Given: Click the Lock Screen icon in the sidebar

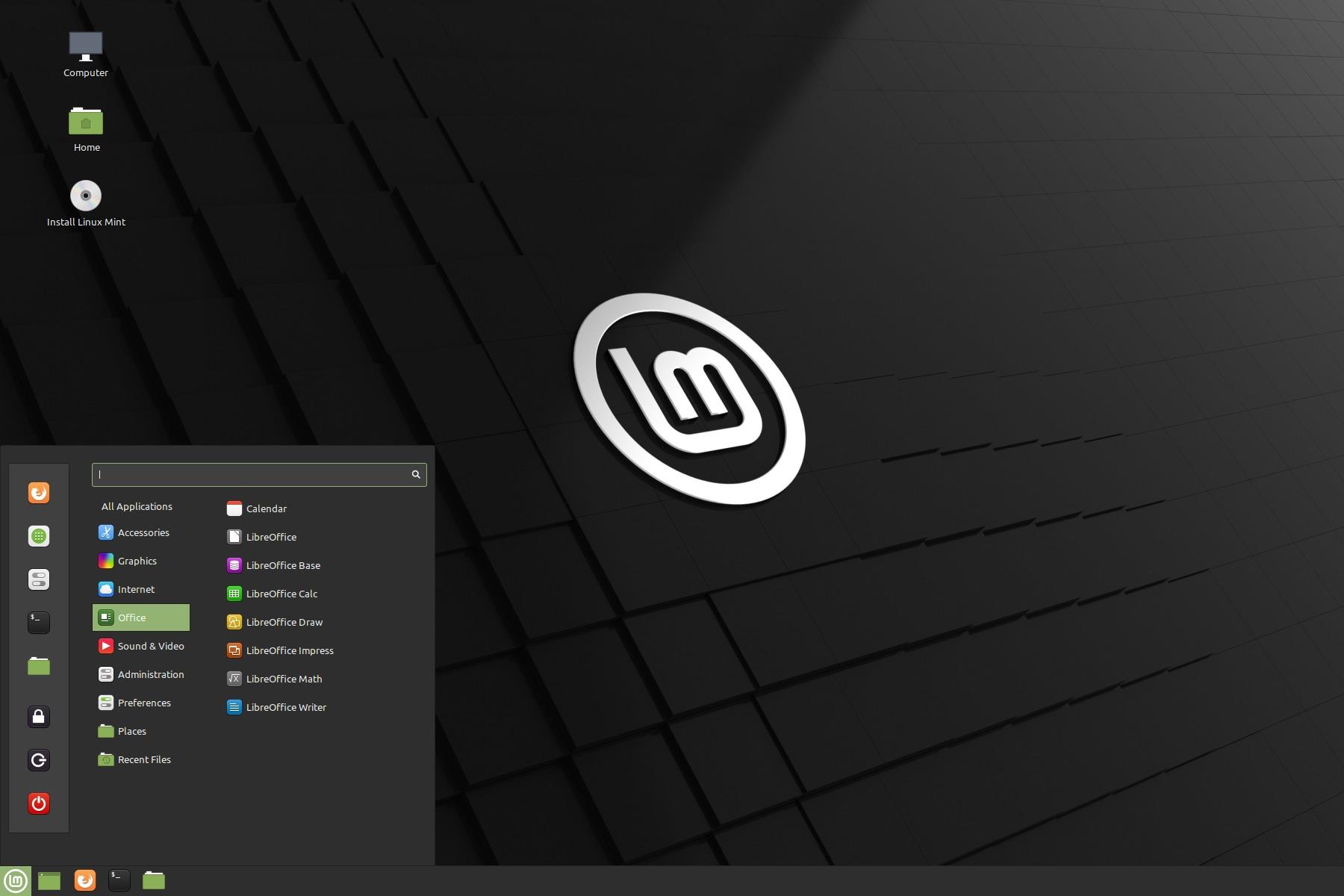Looking at the screenshot, I should (x=39, y=717).
